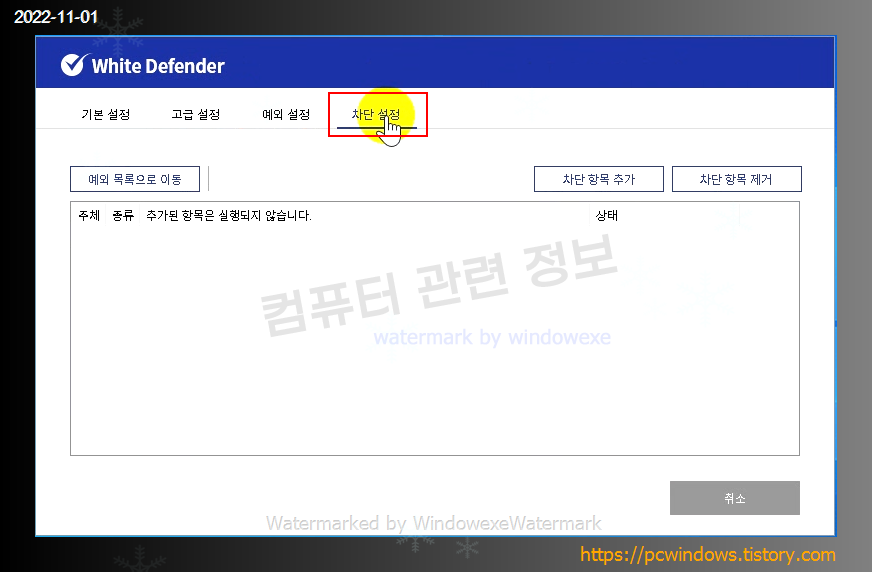Screen dimensions: 872x572
Task: Remove a block item with 차단 항목 제거
Action: click(736, 179)
